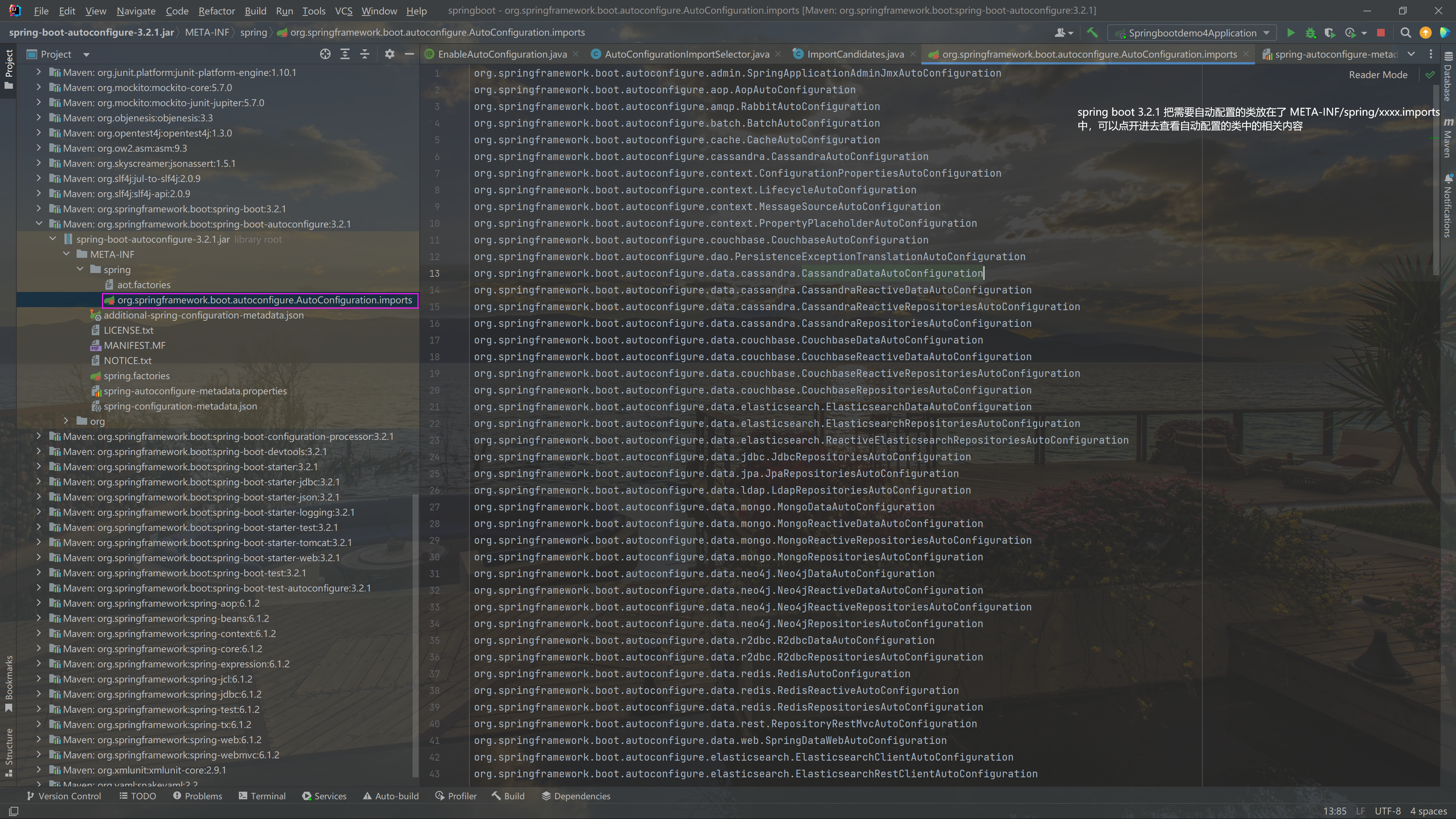Change indent setting 4 spaces
Viewport: 1456px width, 819px height.
(x=1428, y=811)
